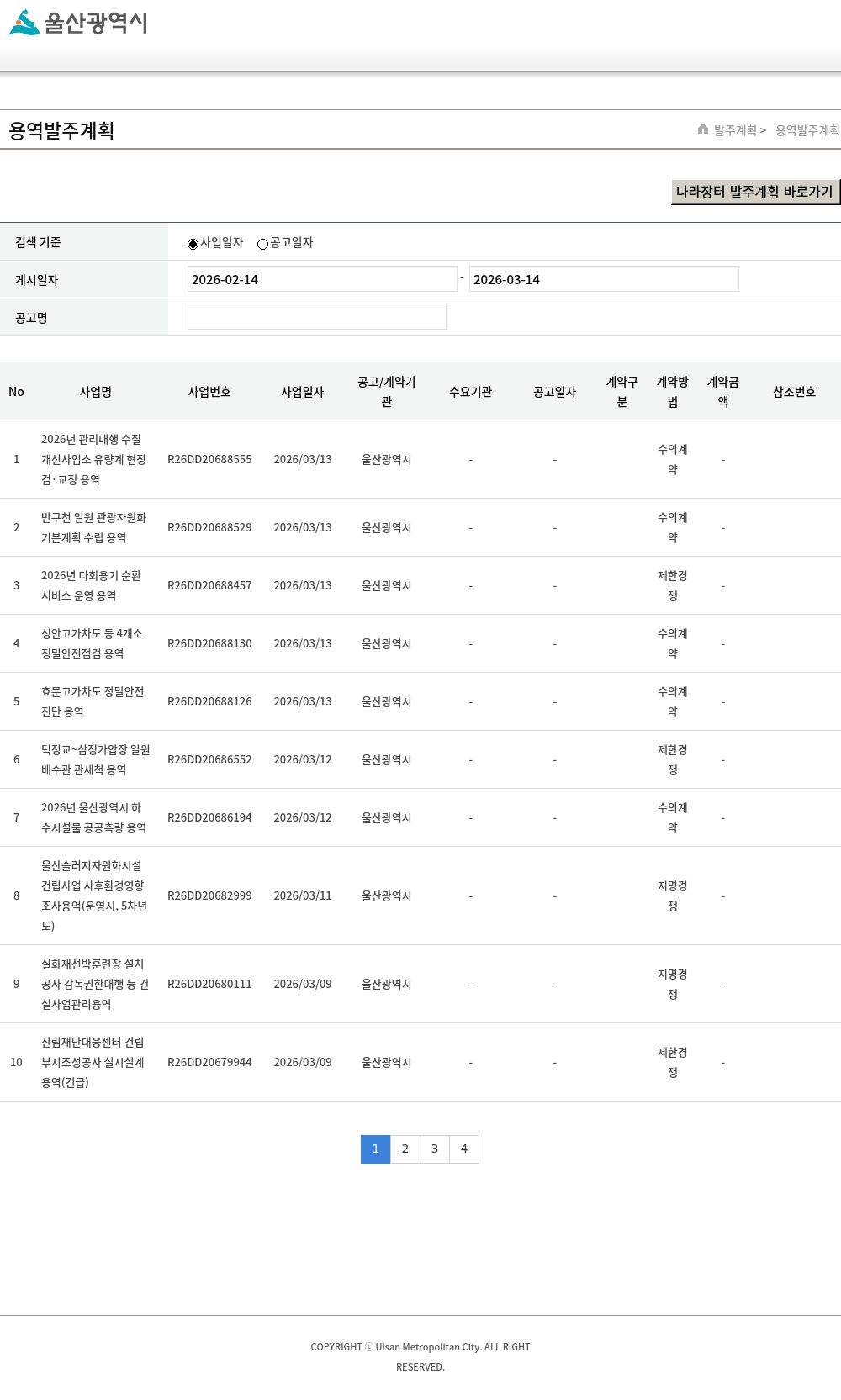
Task: Select the 사업일자 radio button
Action: [x=193, y=244]
